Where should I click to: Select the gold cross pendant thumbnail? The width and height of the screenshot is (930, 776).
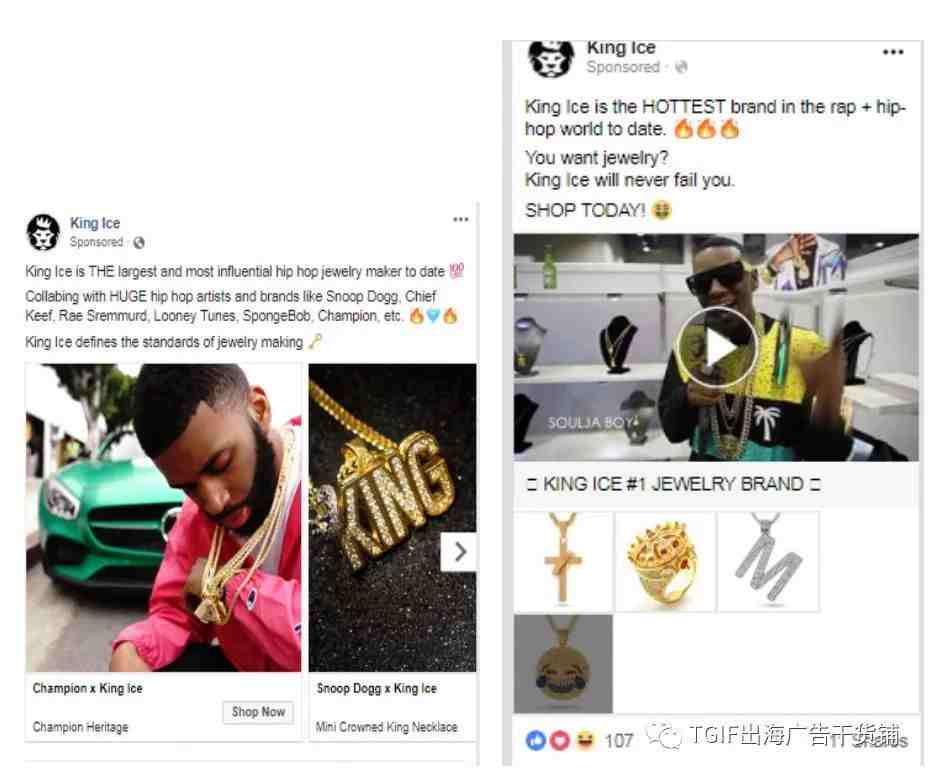(563, 561)
